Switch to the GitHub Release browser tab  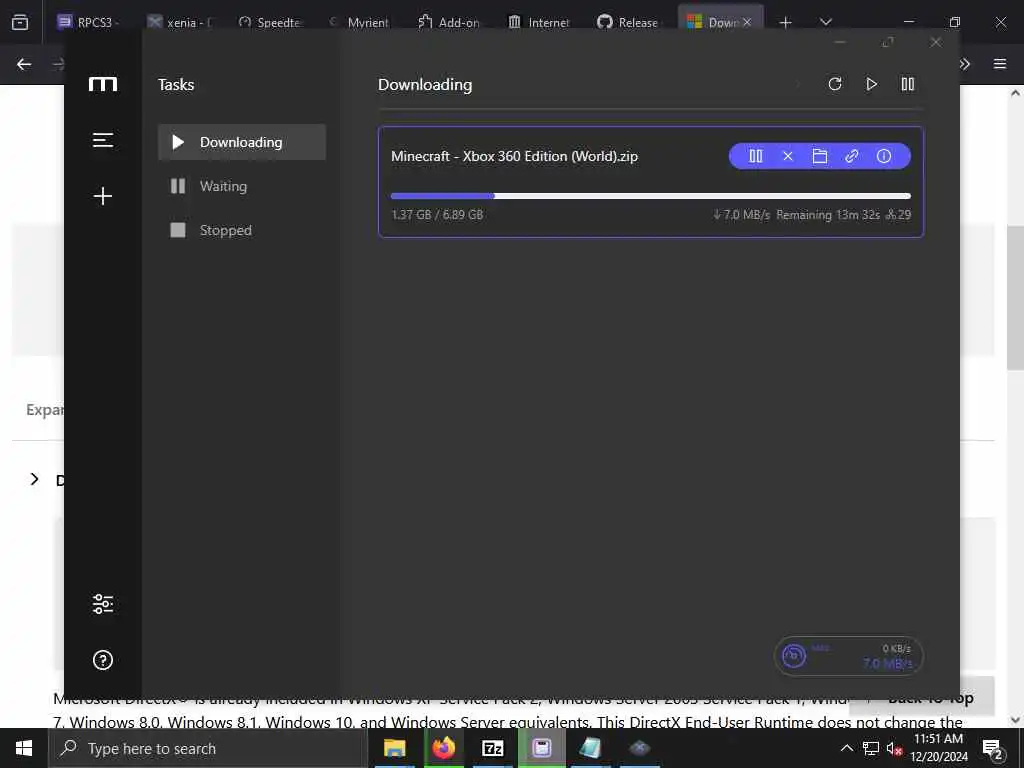[629, 22]
